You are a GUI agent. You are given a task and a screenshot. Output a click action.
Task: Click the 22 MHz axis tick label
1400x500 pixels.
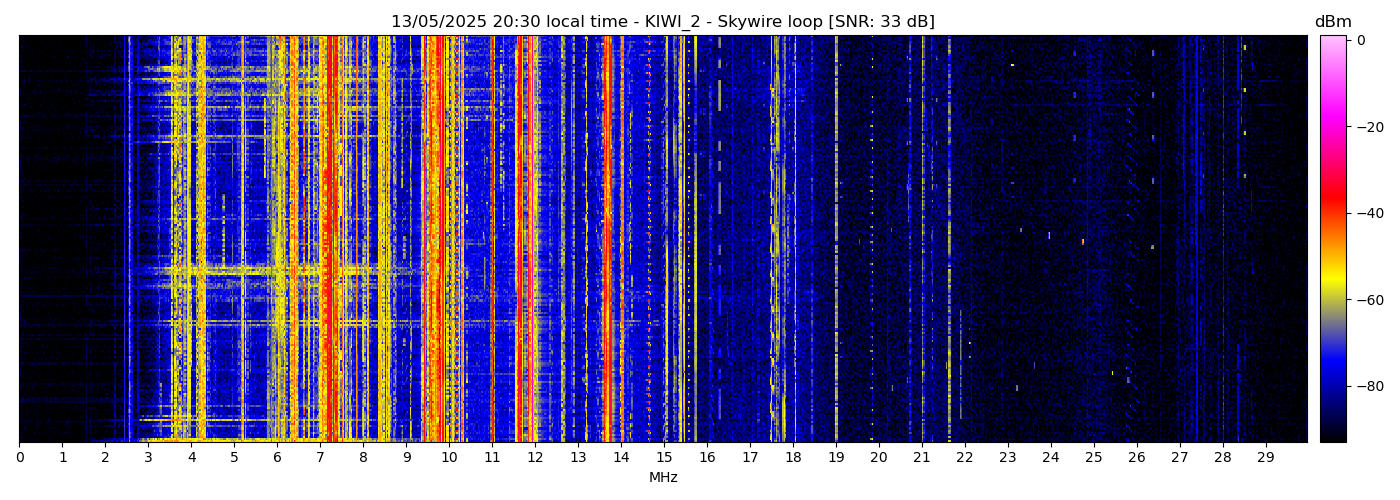965,458
